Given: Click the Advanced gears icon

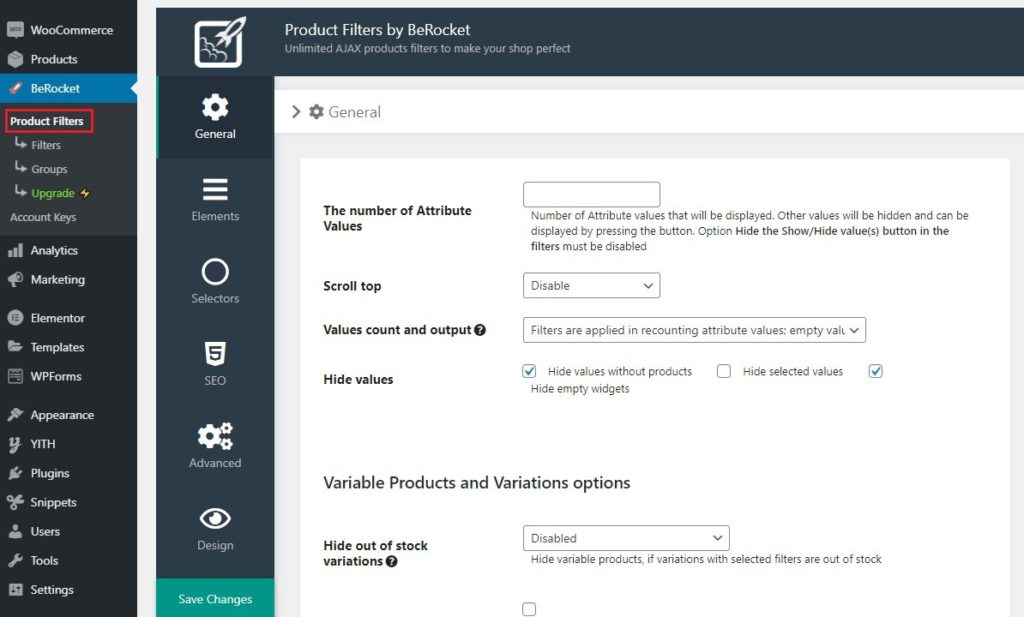Looking at the screenshot, I should click(215, 436).
